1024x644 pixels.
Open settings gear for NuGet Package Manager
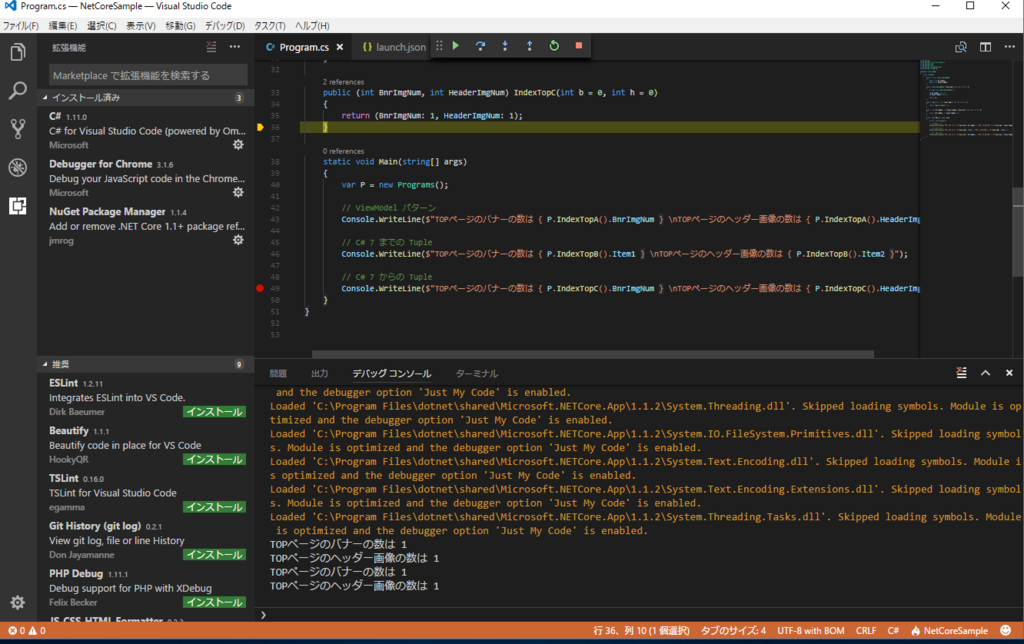238,240
